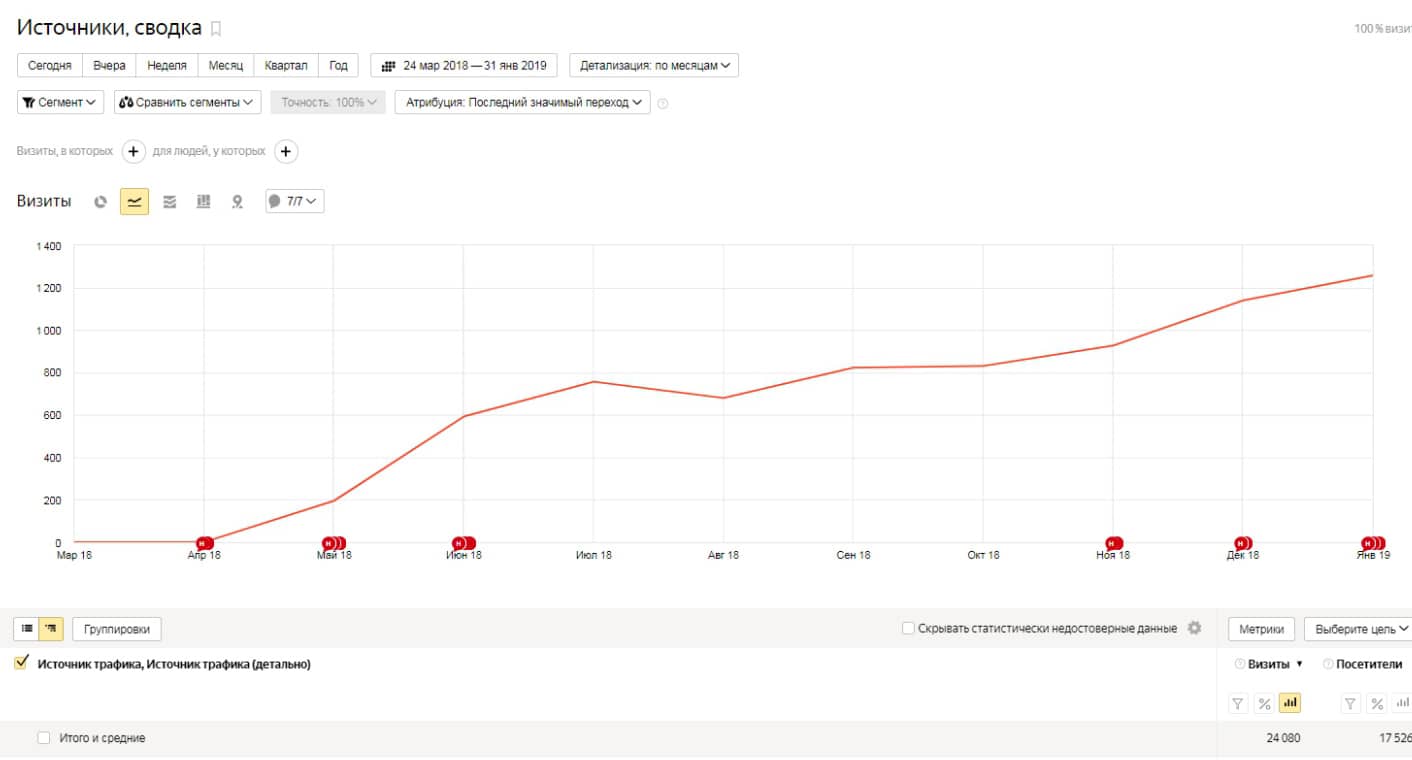This screenshot has height=760, width=1412.
Task: Filter the Посетители column
Action: tap(1351, 704)
